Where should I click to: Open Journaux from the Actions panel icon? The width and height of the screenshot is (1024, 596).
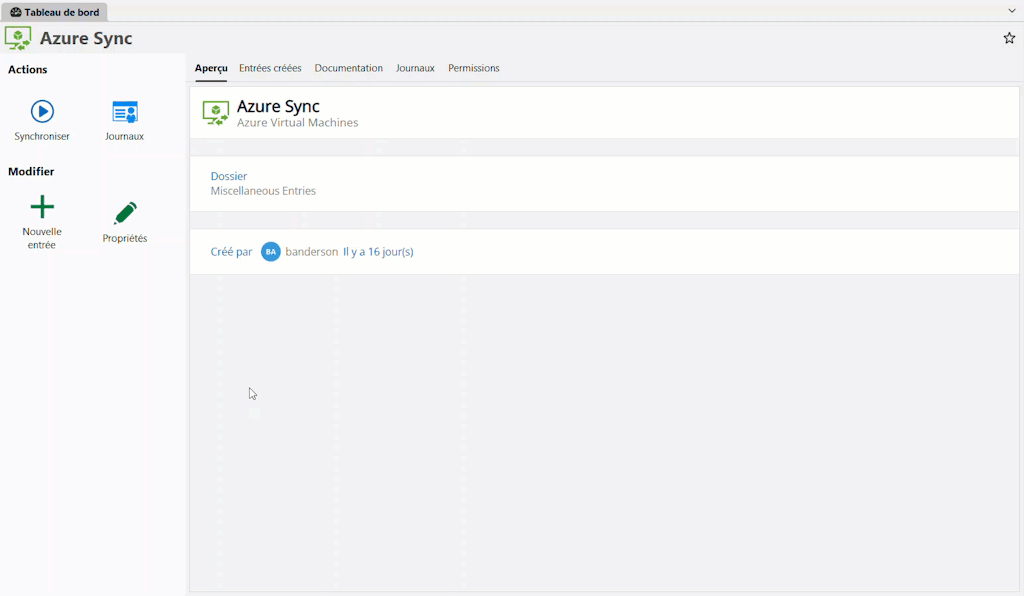(x=124, y=112)
